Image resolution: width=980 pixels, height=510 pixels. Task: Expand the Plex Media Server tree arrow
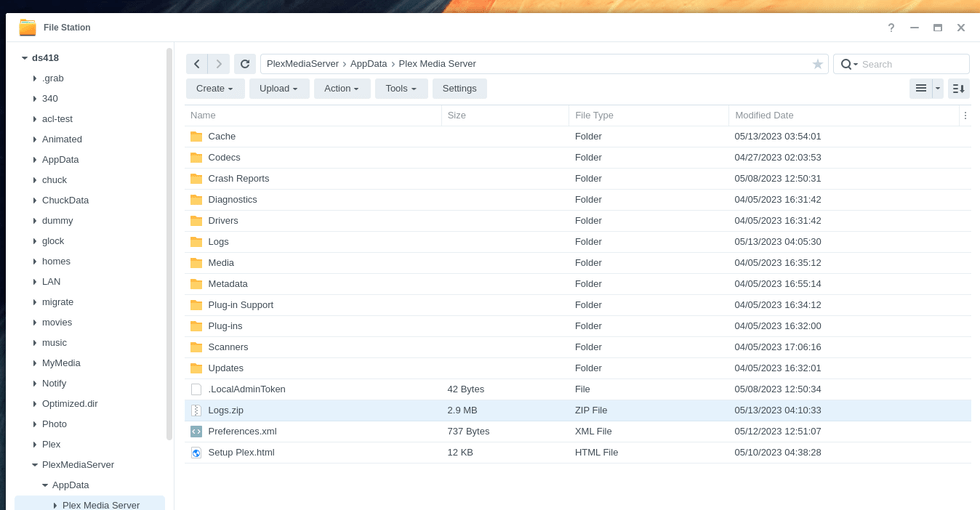(55, 506)
